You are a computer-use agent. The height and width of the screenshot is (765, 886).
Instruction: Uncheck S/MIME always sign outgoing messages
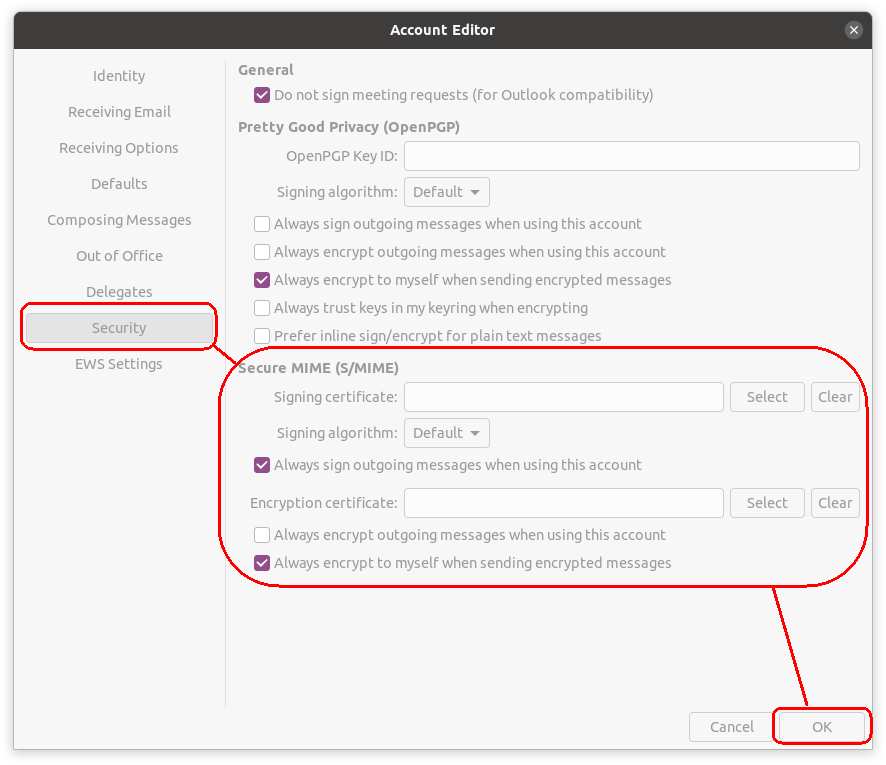pyautogui.click(x=262, y=465)
